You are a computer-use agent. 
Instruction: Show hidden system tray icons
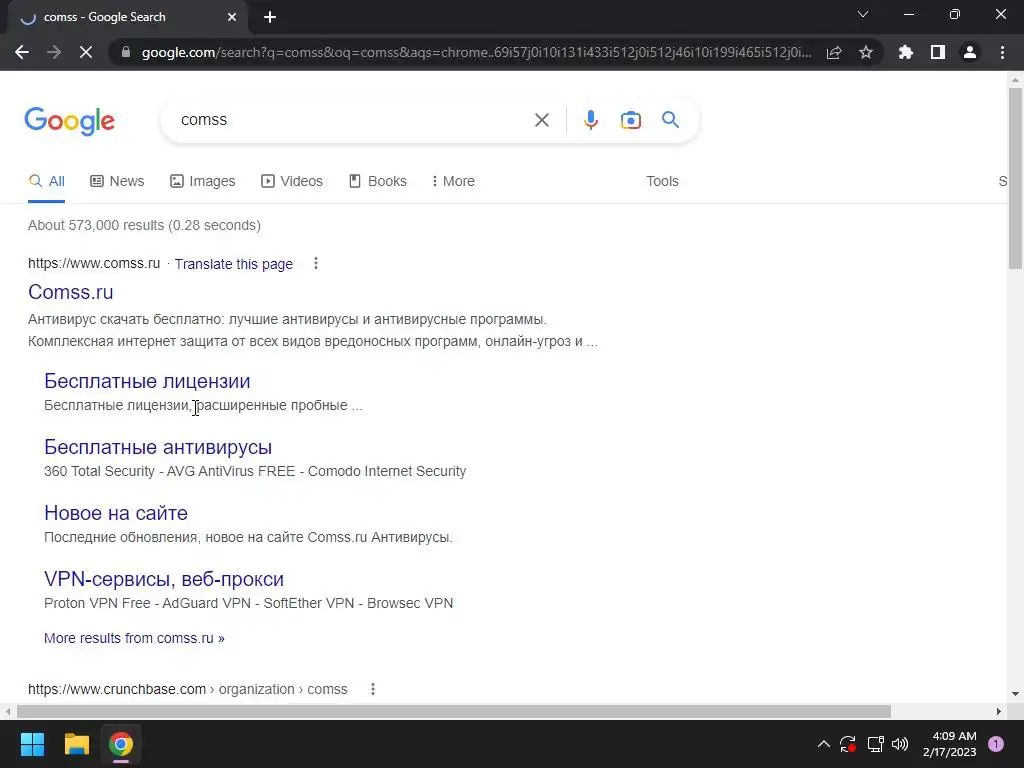(824, 744)
